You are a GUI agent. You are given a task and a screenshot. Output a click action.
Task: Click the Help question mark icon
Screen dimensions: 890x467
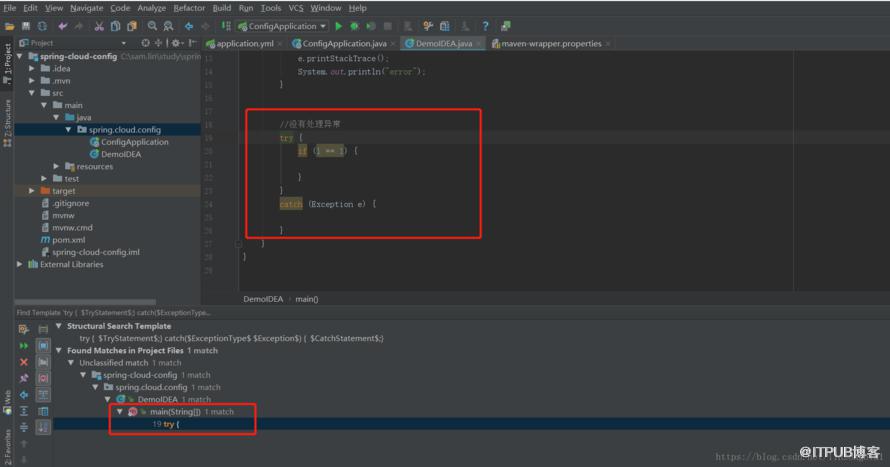click(x=485, y=26)
